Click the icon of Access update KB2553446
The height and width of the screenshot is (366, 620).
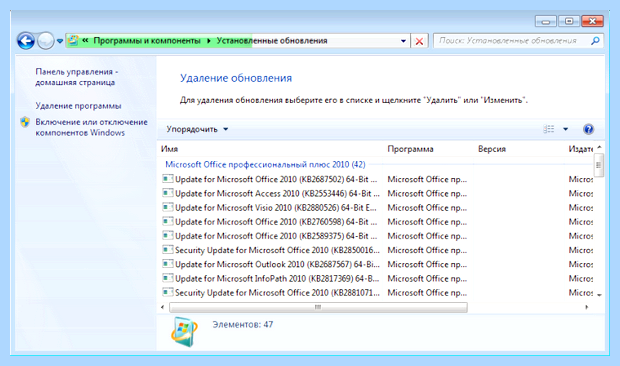pyautogui.click(x=168, y=193)
